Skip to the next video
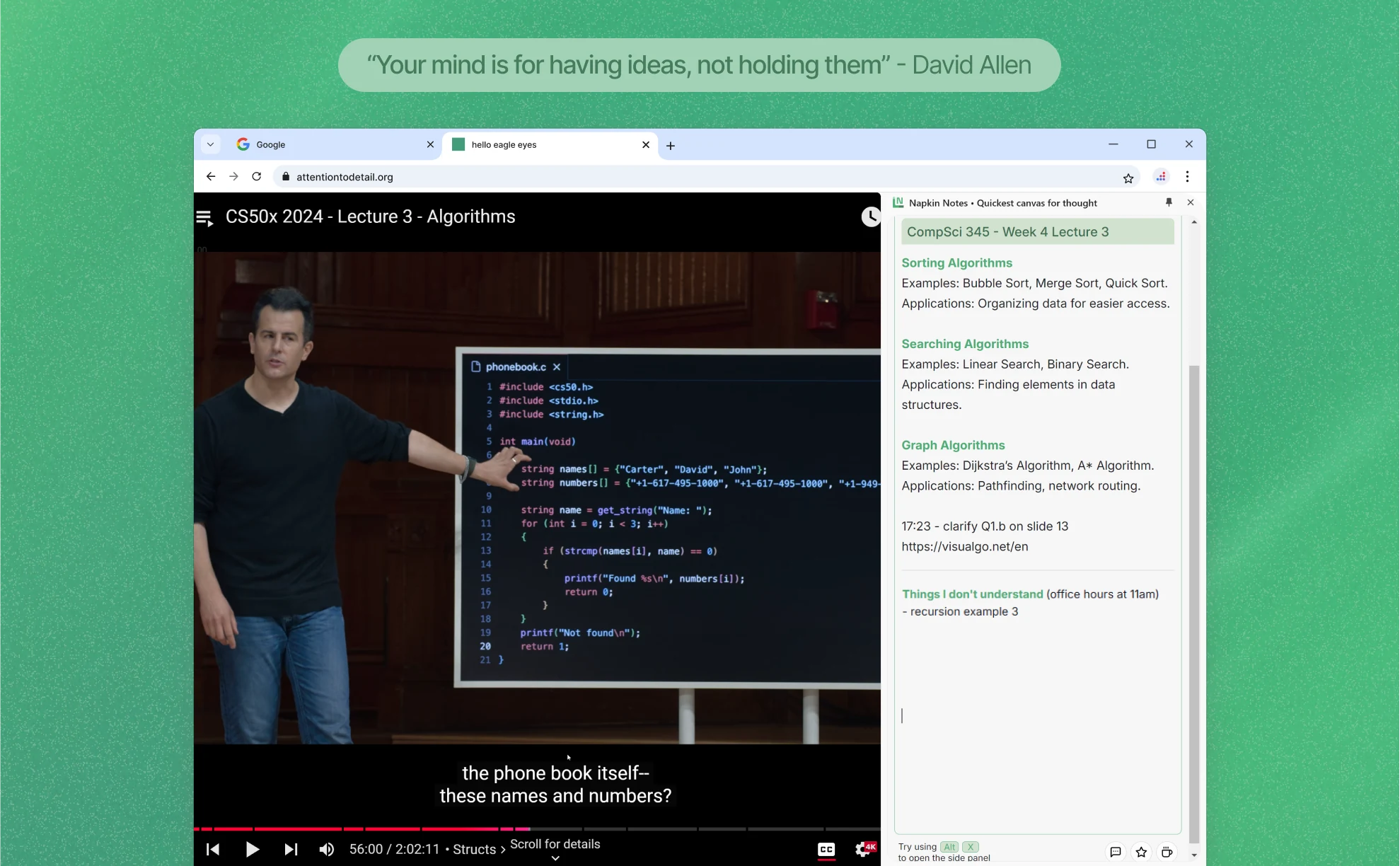This screenshot has width=1400, height=866. [291, 849]
